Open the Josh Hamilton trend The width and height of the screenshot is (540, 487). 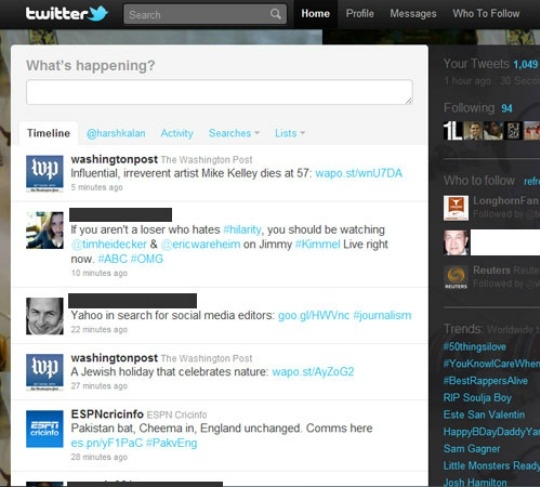475,482
